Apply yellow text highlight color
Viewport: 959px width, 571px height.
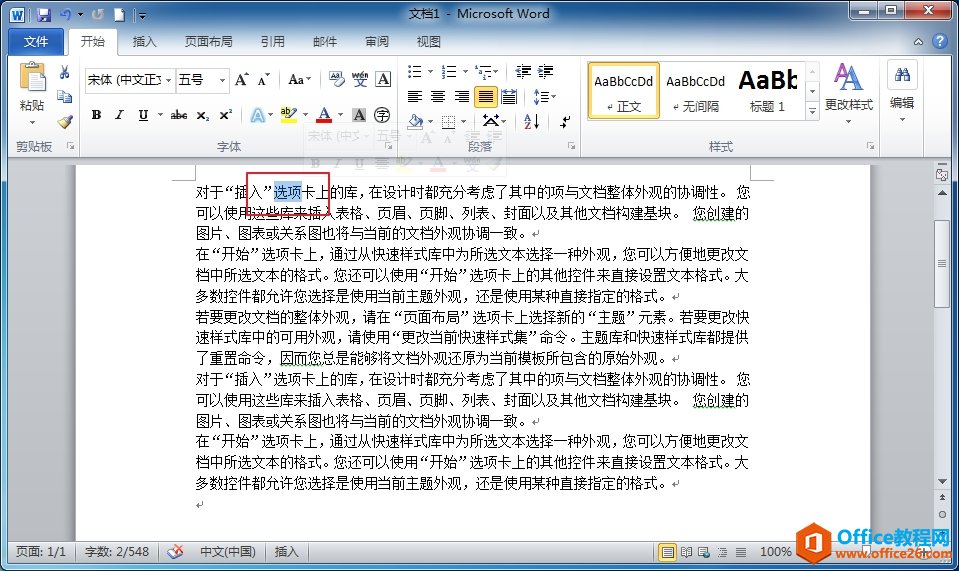288,115
